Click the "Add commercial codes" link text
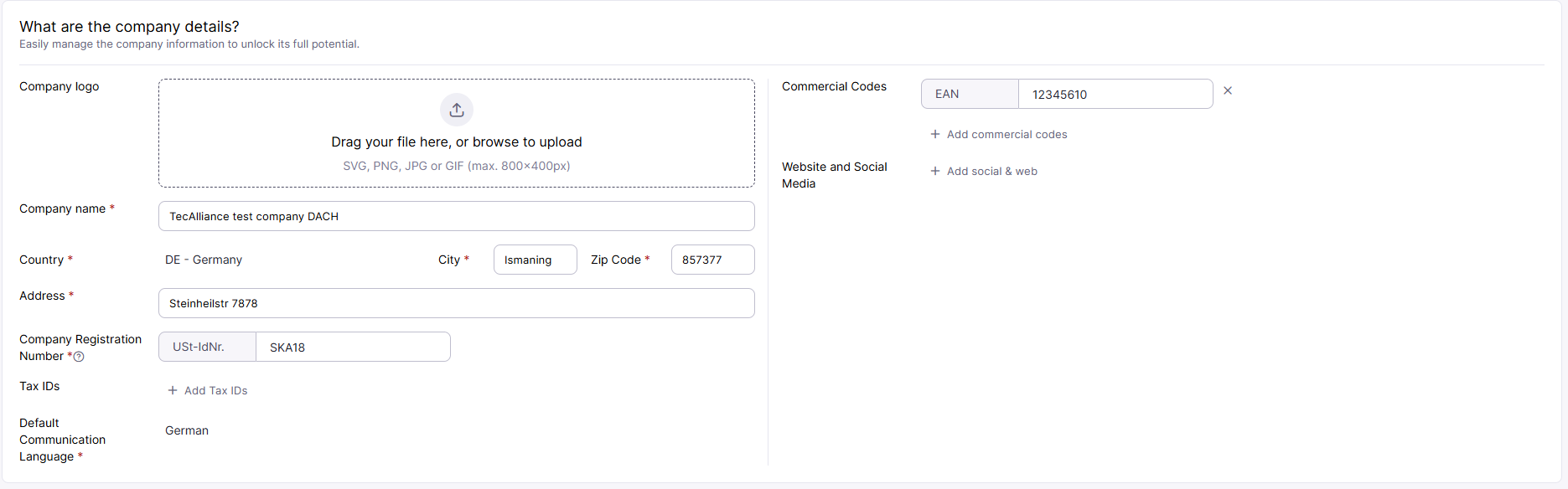Image resolution: width=1568 pixels, height=489 pixels. (1007, 134)
